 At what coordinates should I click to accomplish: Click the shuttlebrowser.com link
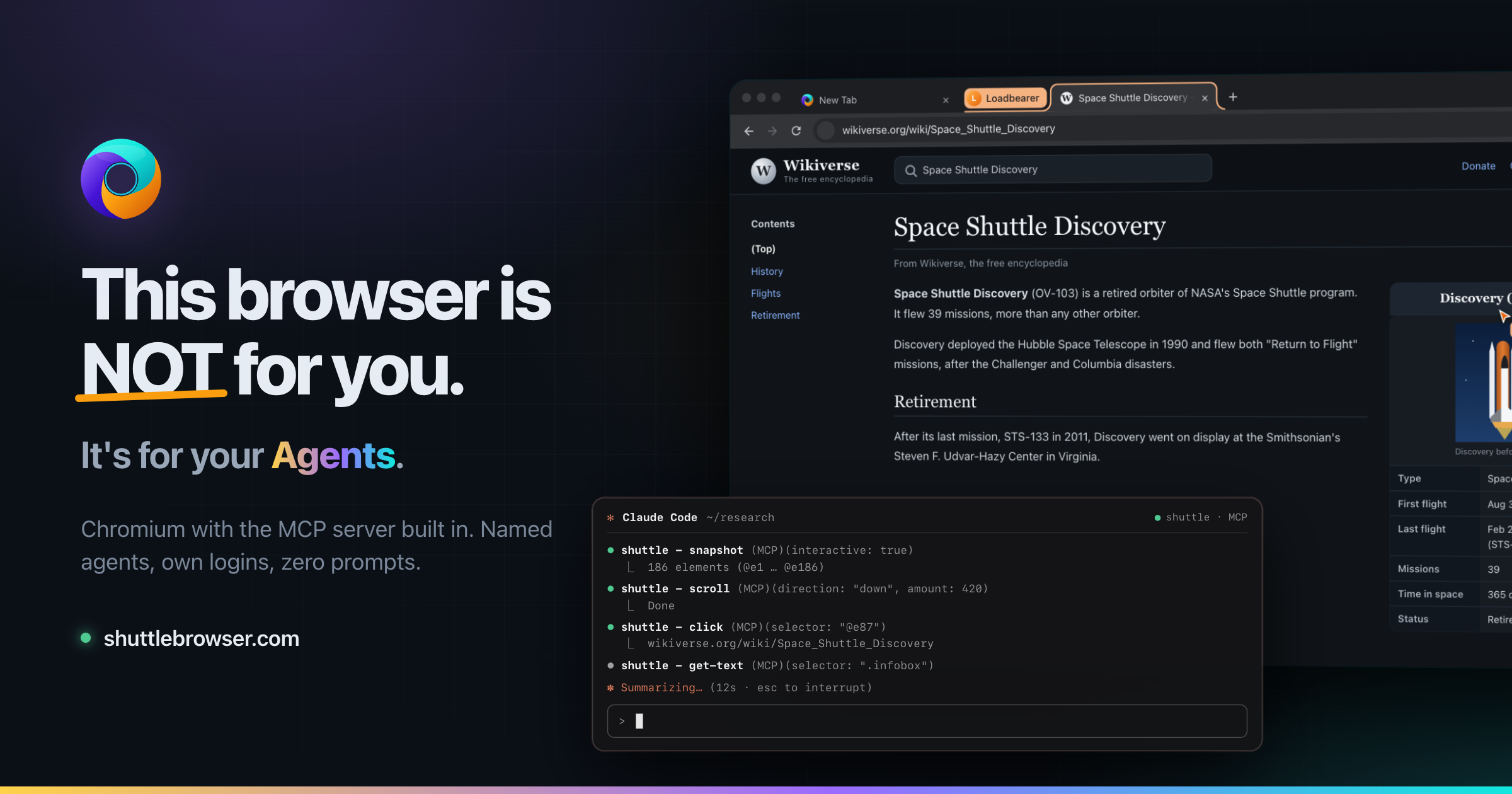tap(202, 638)
